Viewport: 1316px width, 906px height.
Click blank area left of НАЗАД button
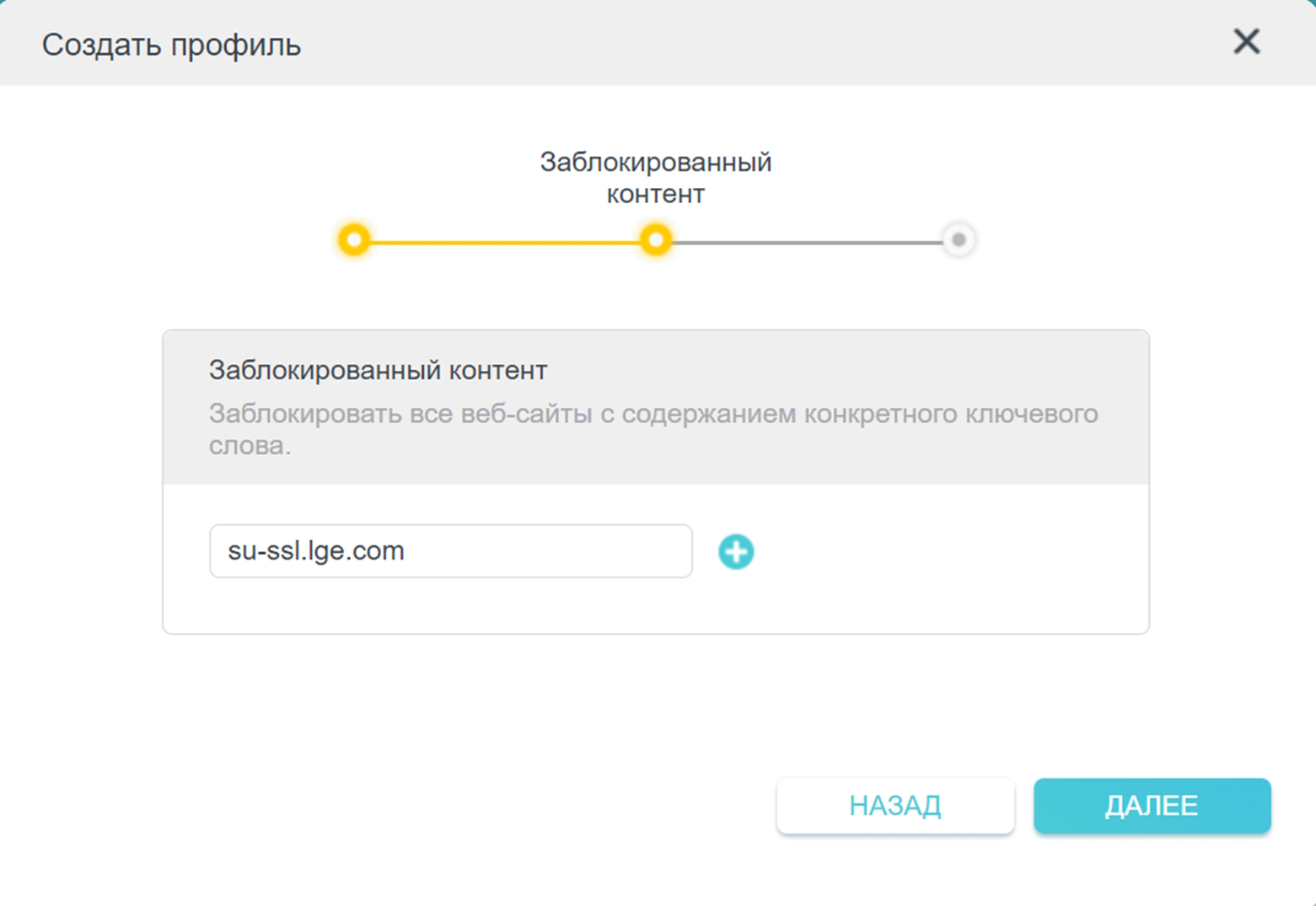[x=422, y=806]
